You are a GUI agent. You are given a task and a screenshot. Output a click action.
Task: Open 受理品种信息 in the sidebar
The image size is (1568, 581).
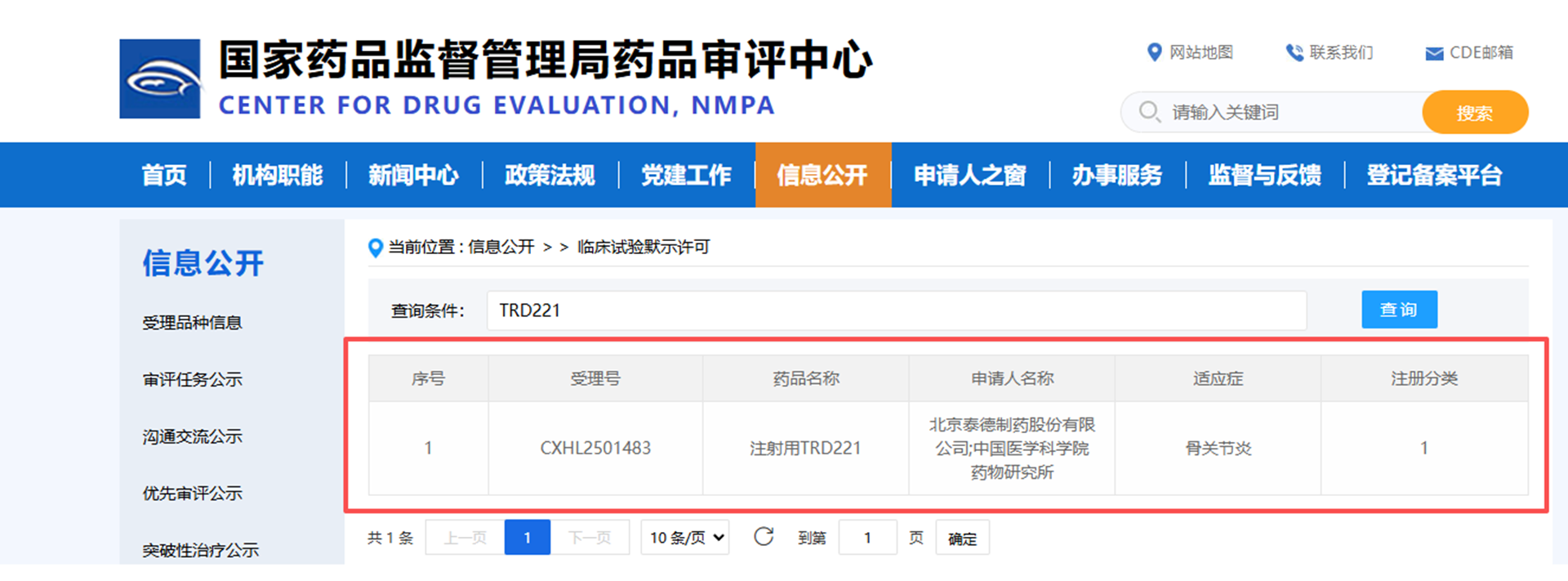click(193, 323)
